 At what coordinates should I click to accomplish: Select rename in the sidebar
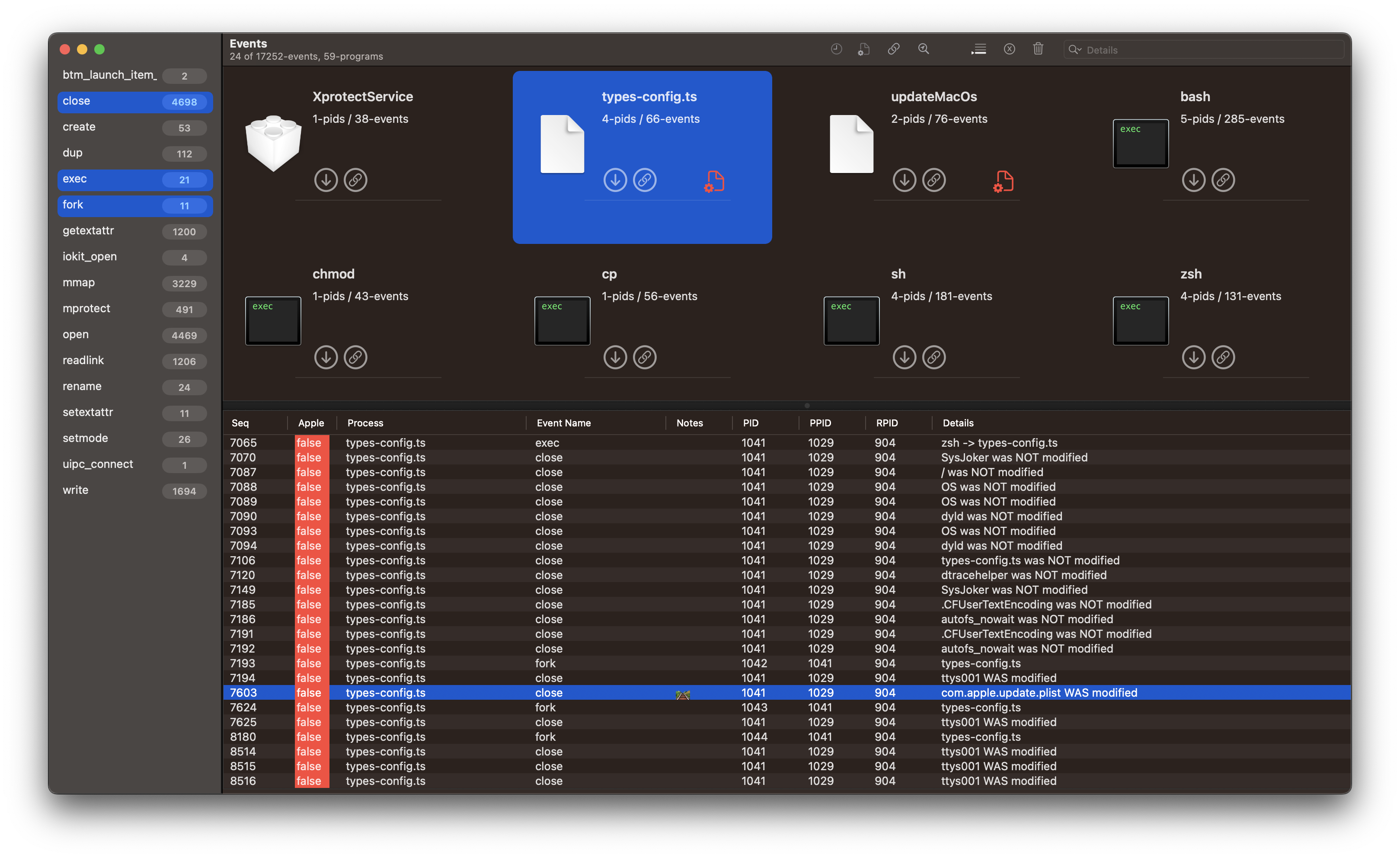click(x=135, y=387)
